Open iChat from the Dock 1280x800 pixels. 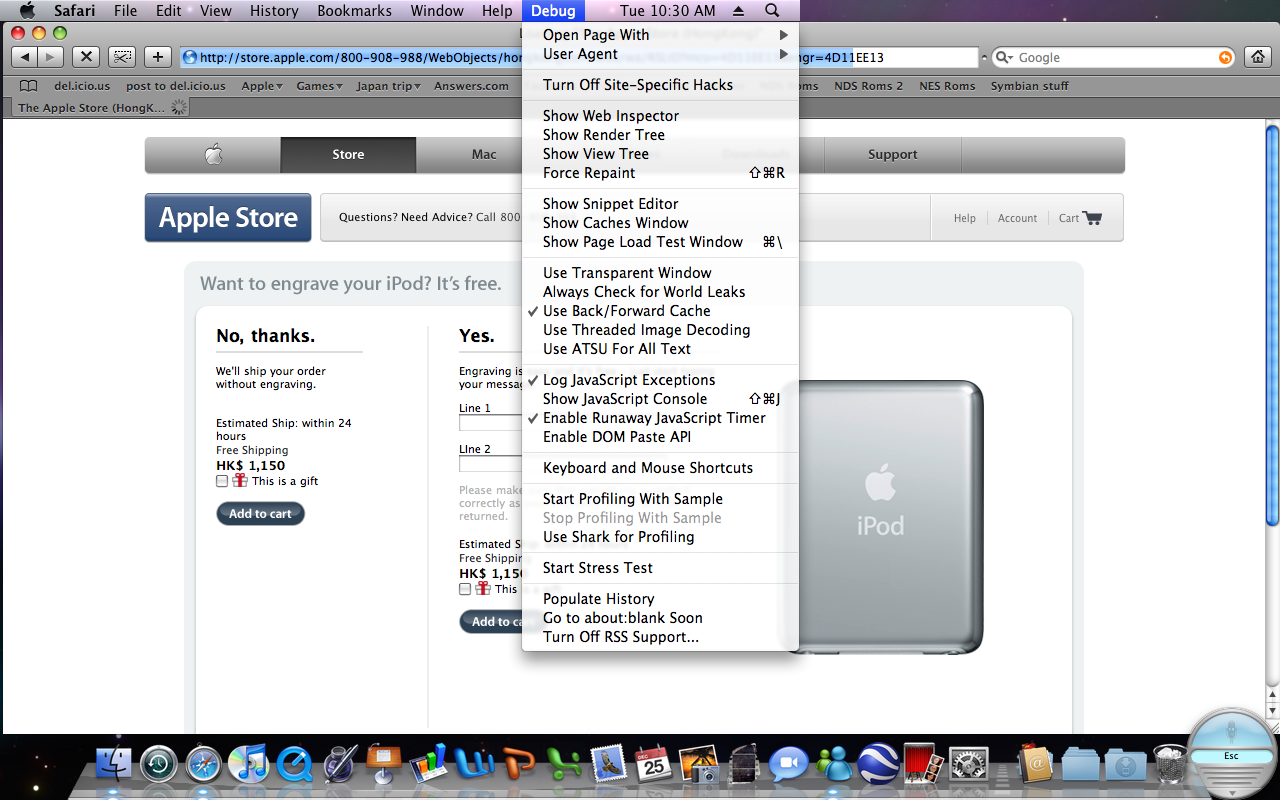[789, 765]
